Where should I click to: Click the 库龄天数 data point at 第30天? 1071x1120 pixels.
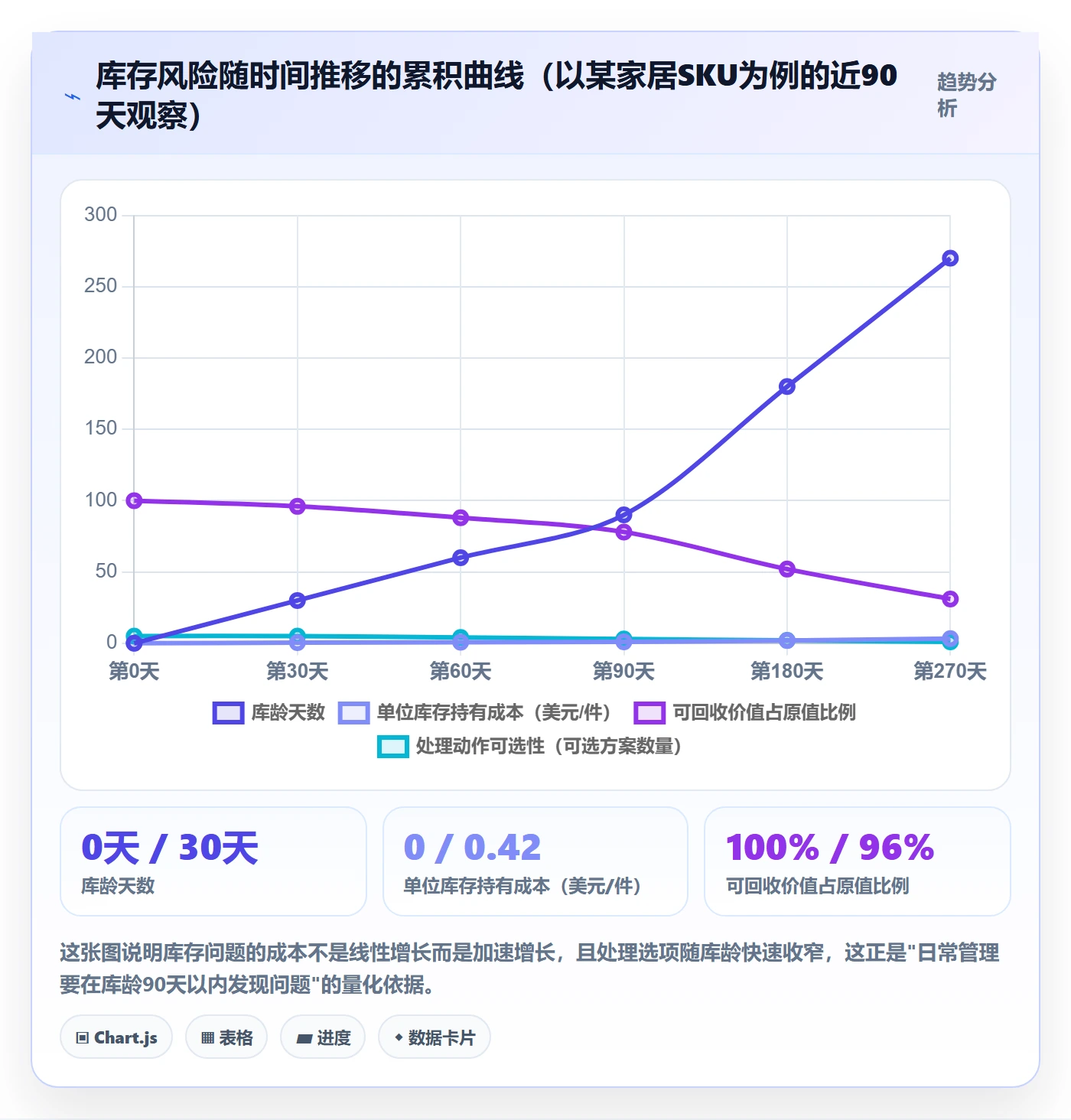[x=298, y=601]
